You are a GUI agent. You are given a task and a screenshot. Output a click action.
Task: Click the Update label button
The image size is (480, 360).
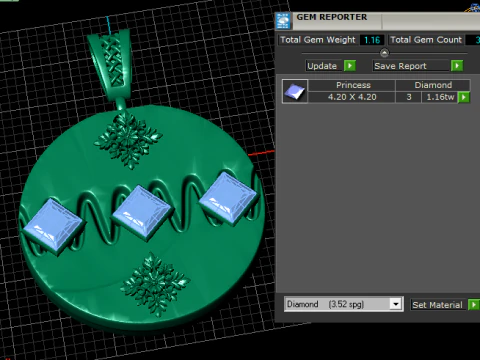pos(322,66)
